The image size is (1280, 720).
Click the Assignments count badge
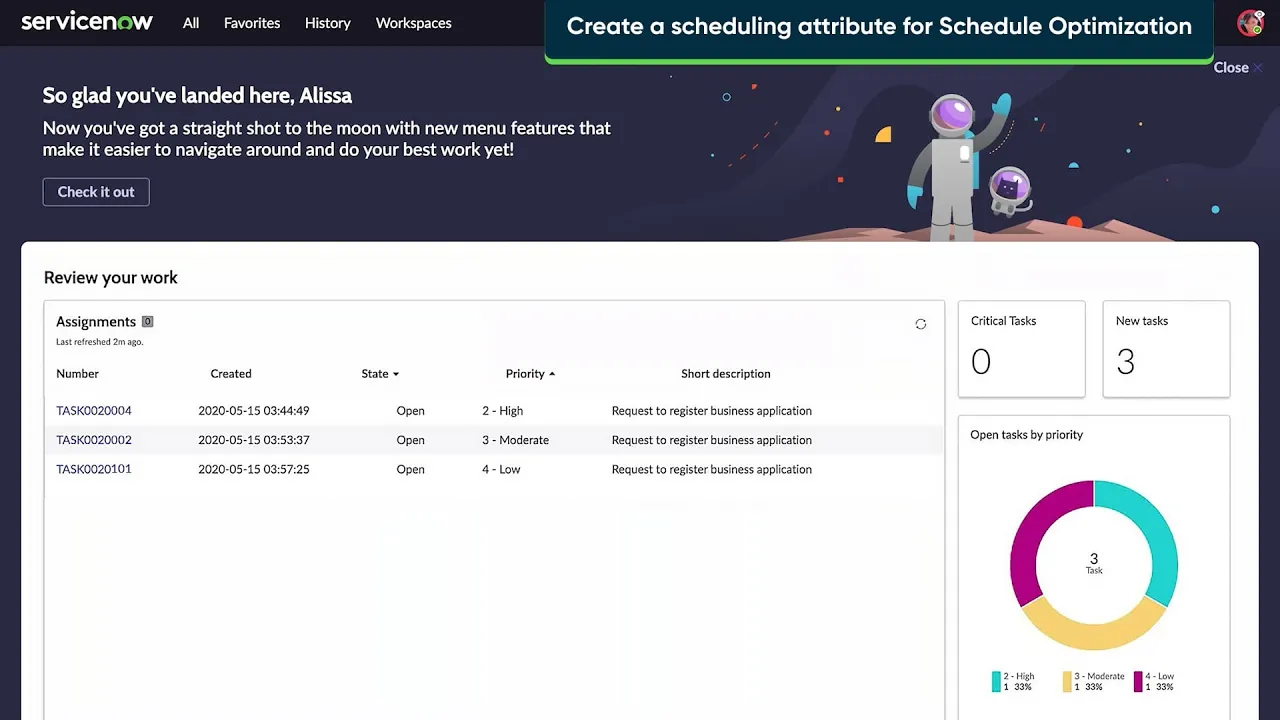pyautogui.click(x=147, y=321)
